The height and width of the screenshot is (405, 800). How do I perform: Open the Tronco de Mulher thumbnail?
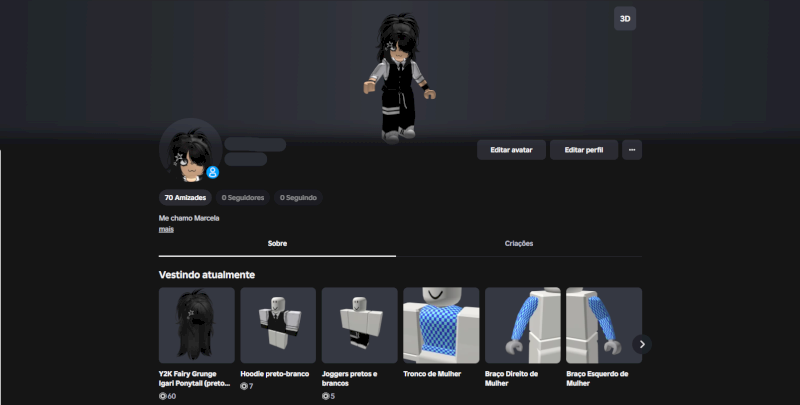click(x=441, y=325)
